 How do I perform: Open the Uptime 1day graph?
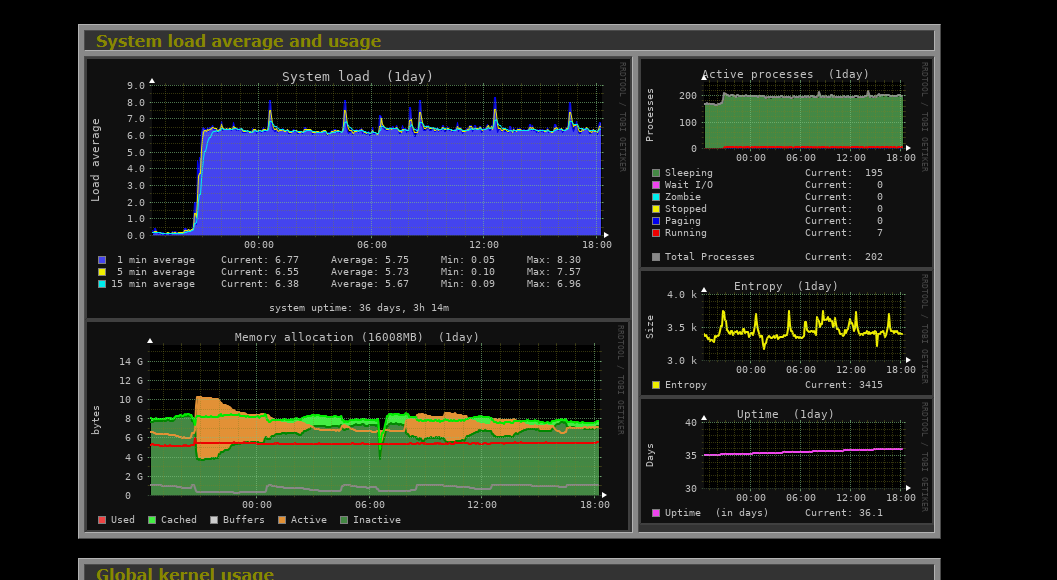click(786, 461)
